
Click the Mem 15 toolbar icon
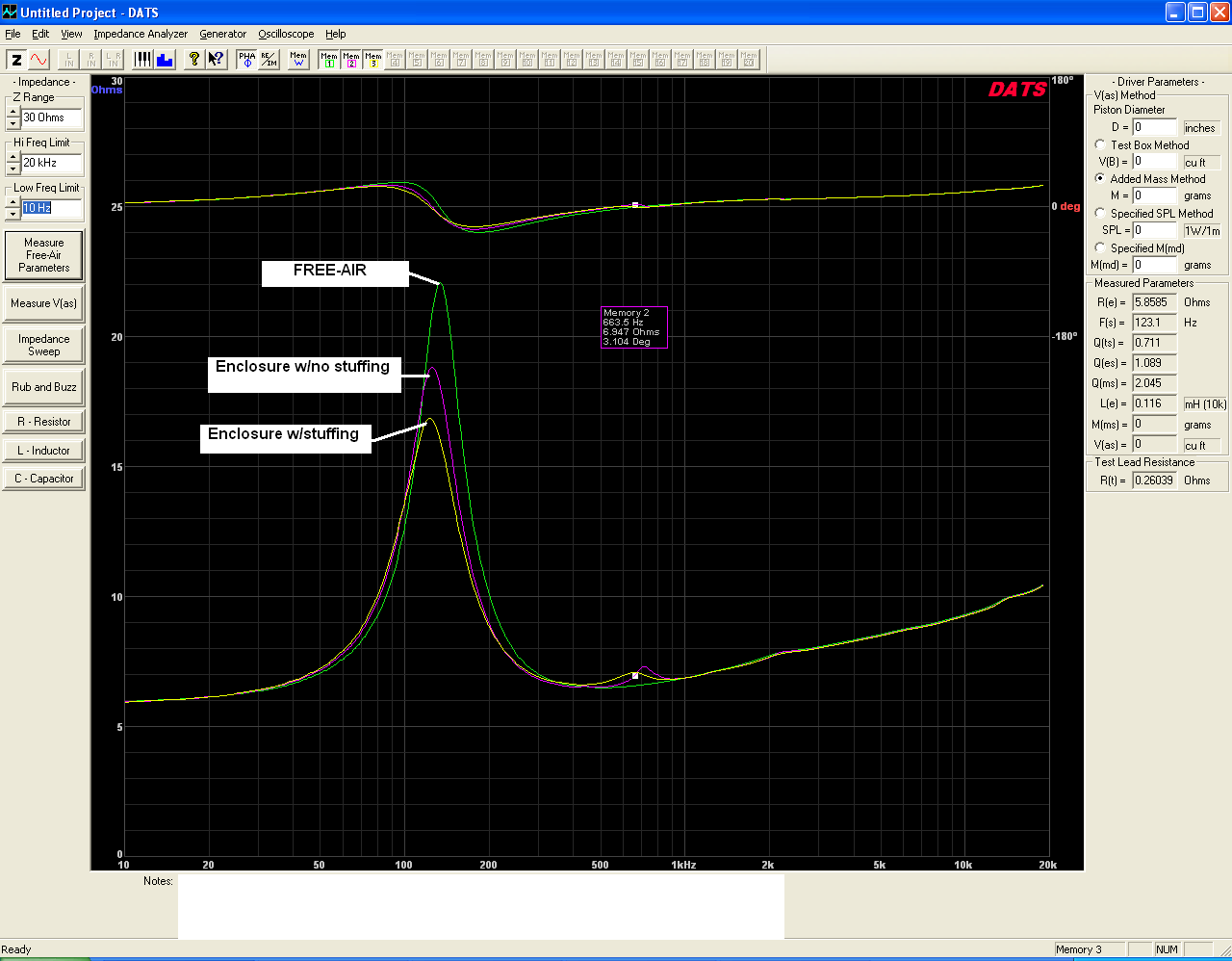[x=639, y=60]
